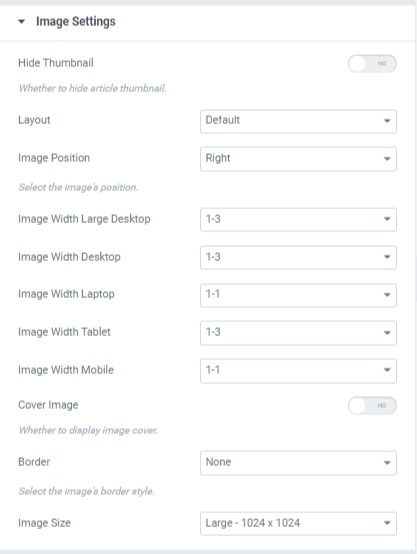417x554 pixels.
Task: Click the Hide Thumbnail label
Action: tap(56, 63)
